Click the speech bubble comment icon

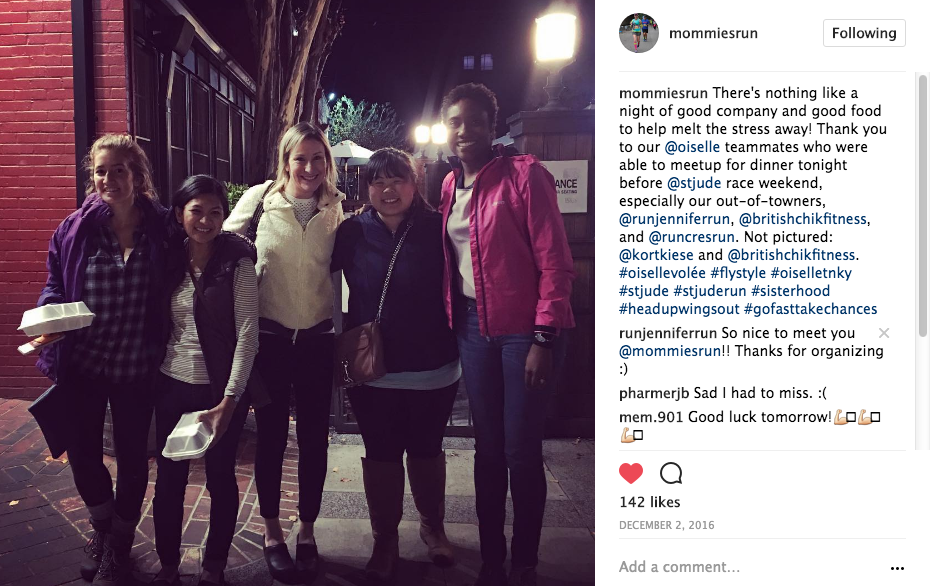(671, 473)
